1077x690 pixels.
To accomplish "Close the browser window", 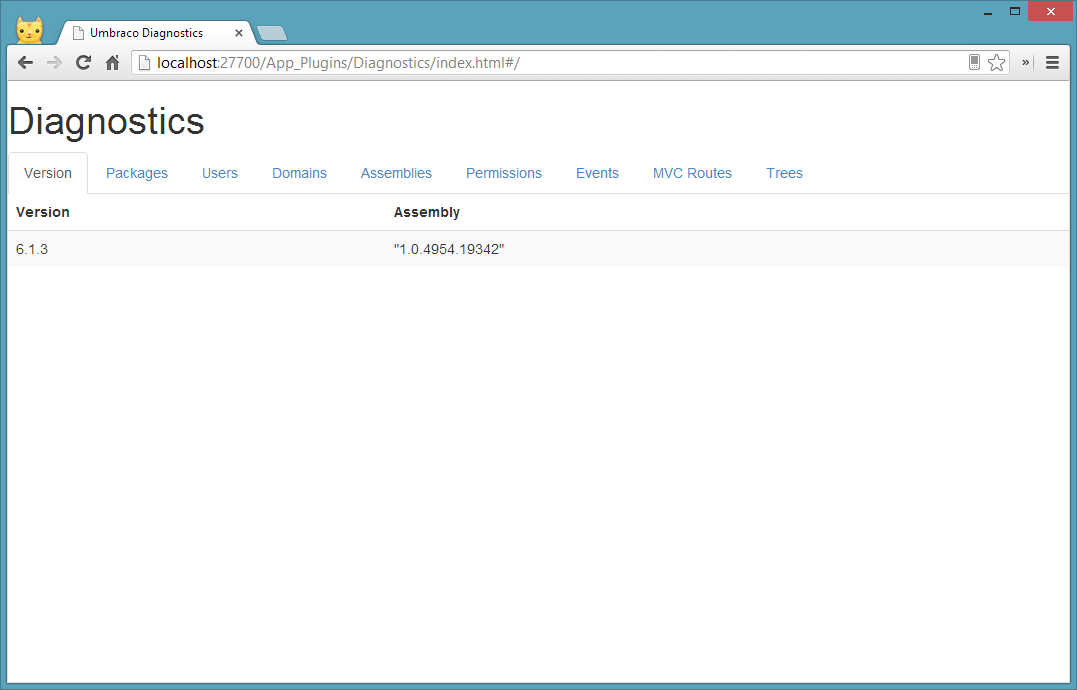I will [x=1050, y=11].
